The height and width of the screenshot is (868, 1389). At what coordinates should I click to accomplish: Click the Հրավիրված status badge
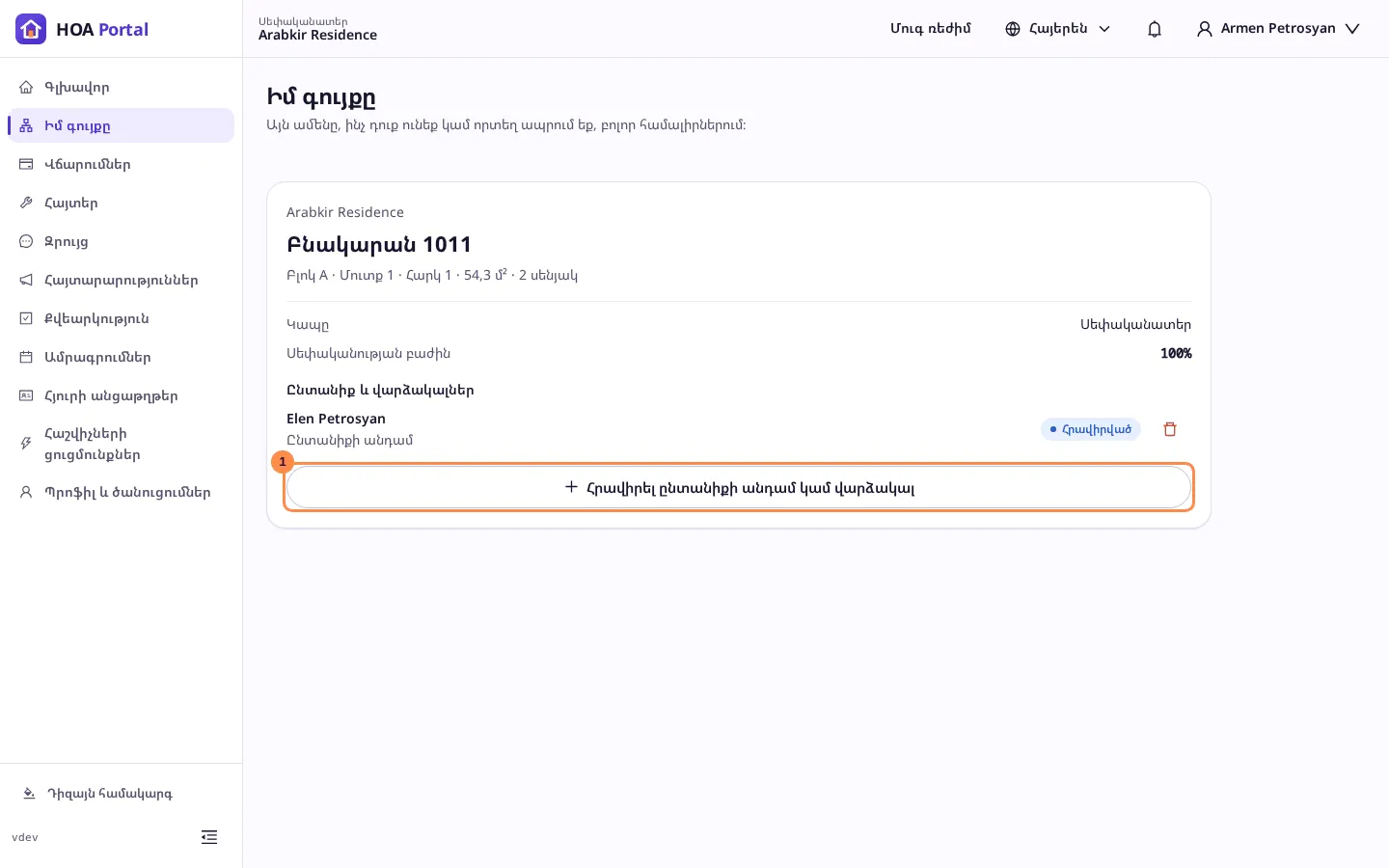1091,429
